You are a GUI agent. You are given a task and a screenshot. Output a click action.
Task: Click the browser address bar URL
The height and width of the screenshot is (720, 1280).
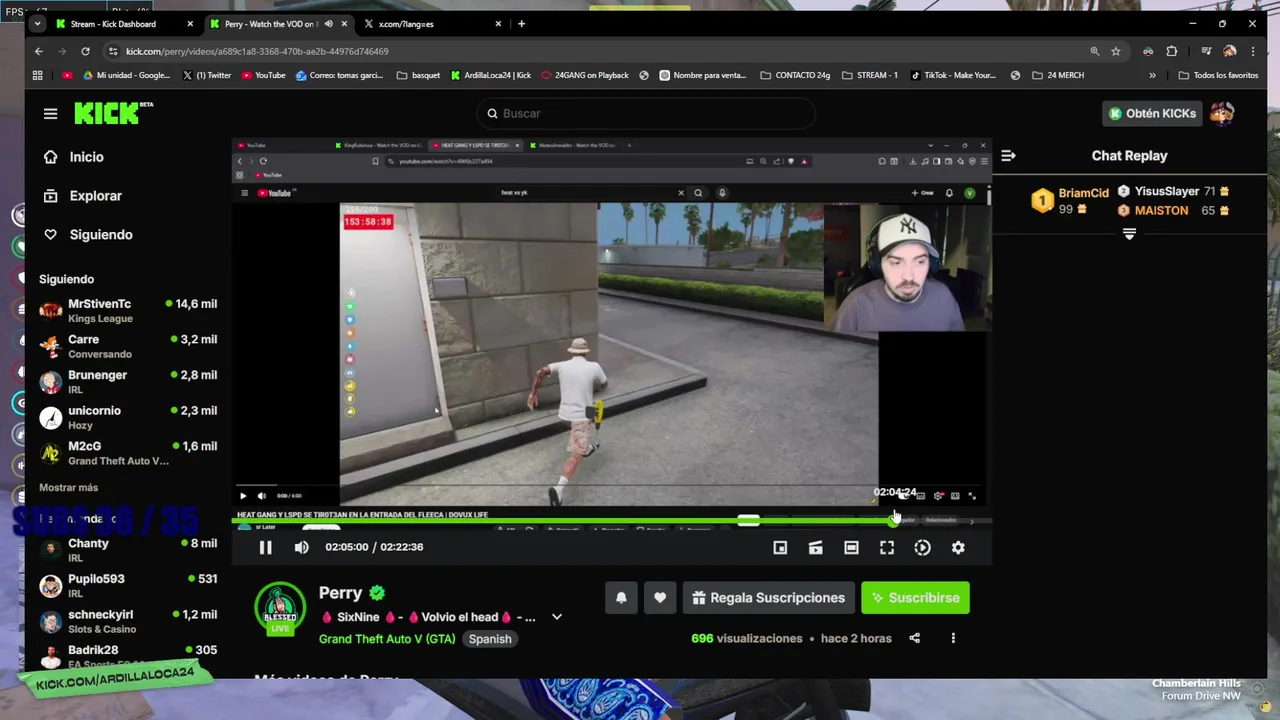[257, 51]
